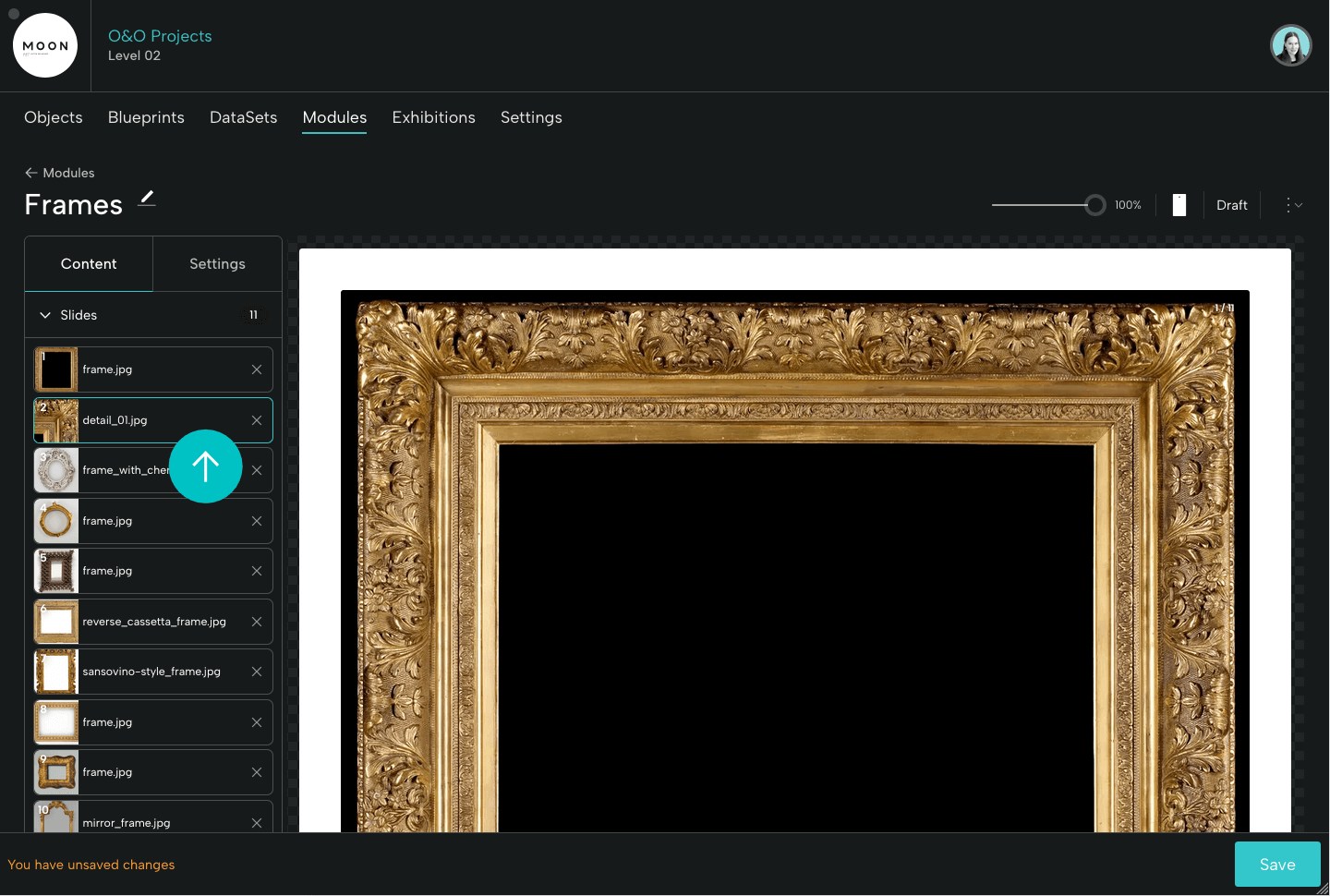
Task: Click the pencil icon beside Frames title
Action: click(147, 199)
